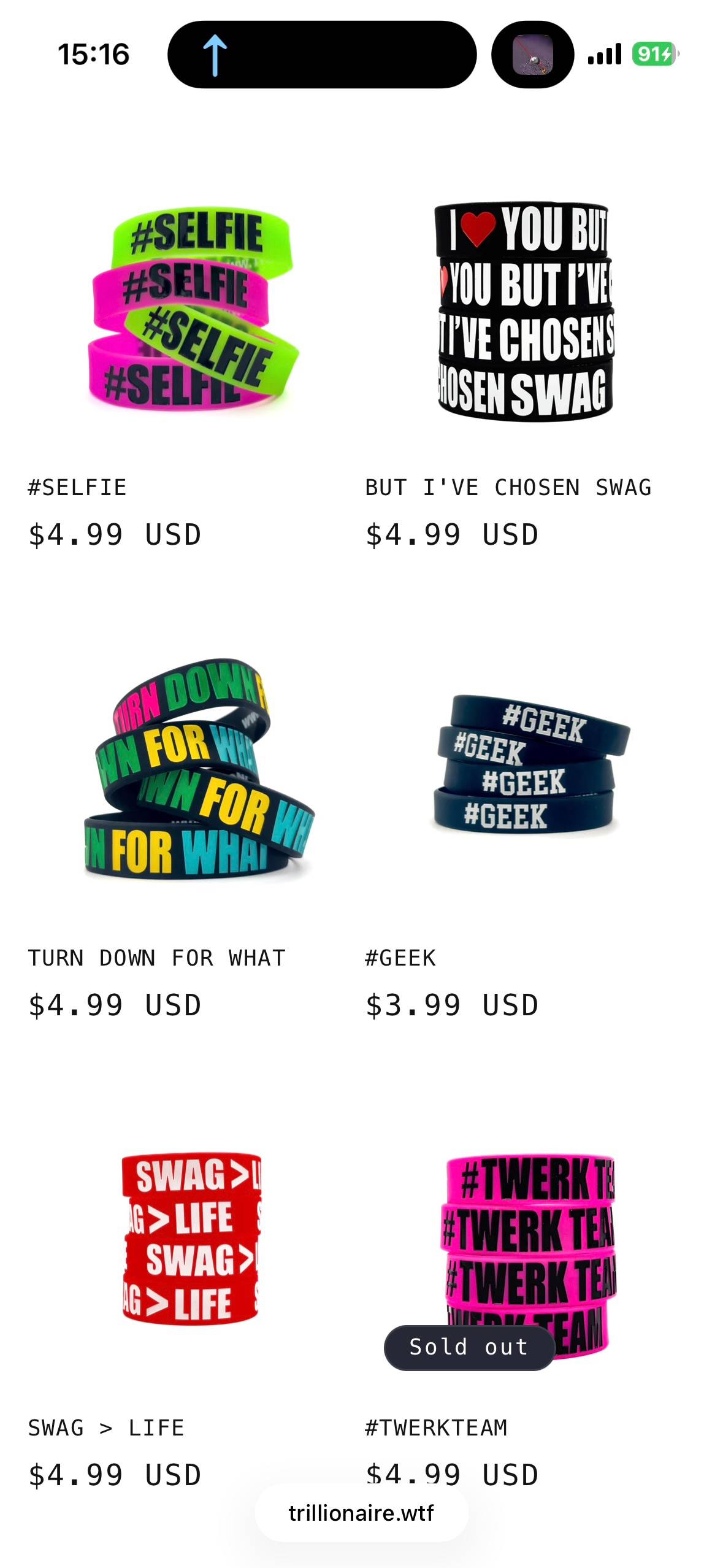
Task: View the red Swag > Life wristband image
Action: click(x=192, y=1239)
